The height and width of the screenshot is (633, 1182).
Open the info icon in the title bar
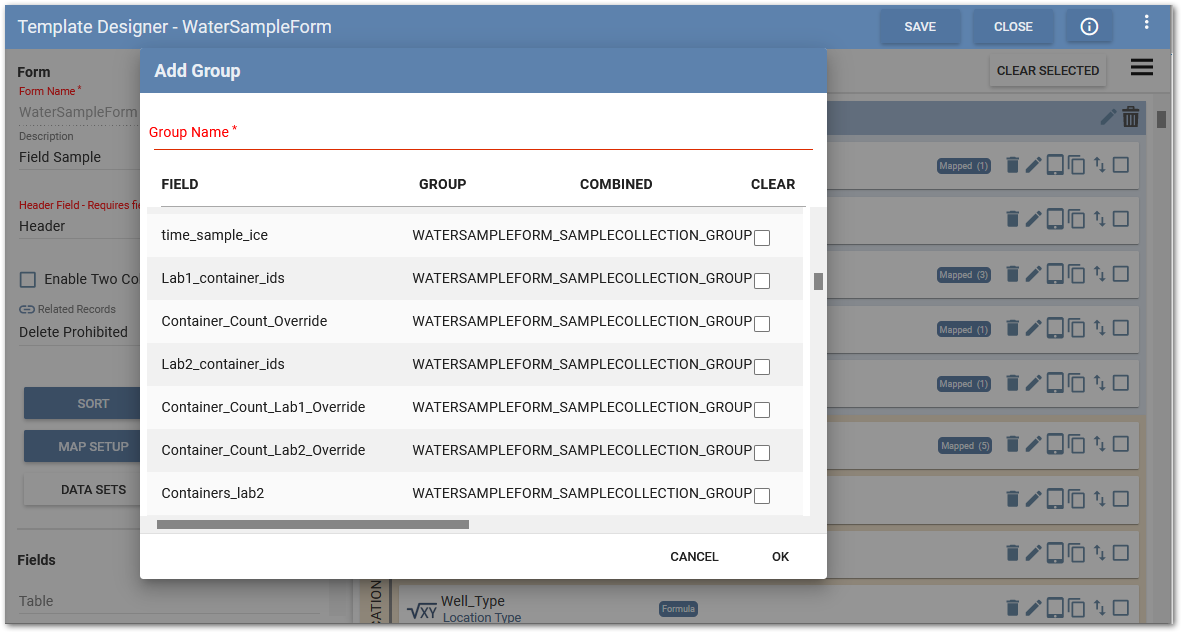point(1089,26)
